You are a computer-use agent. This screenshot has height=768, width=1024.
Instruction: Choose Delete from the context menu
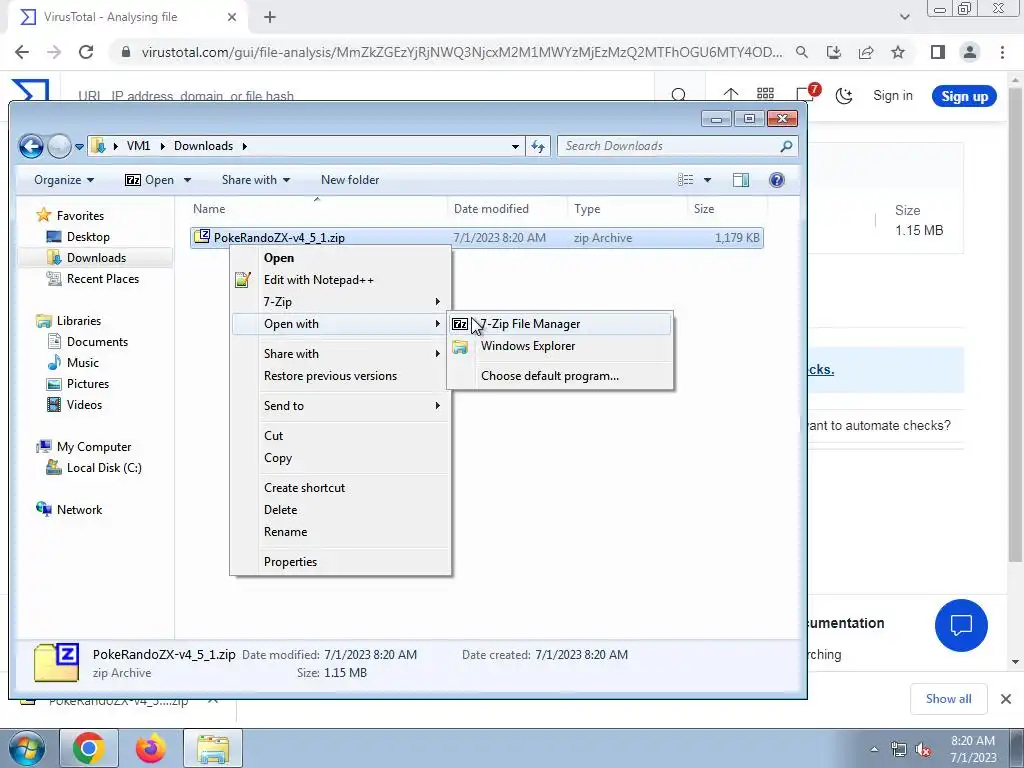point(340,510)
